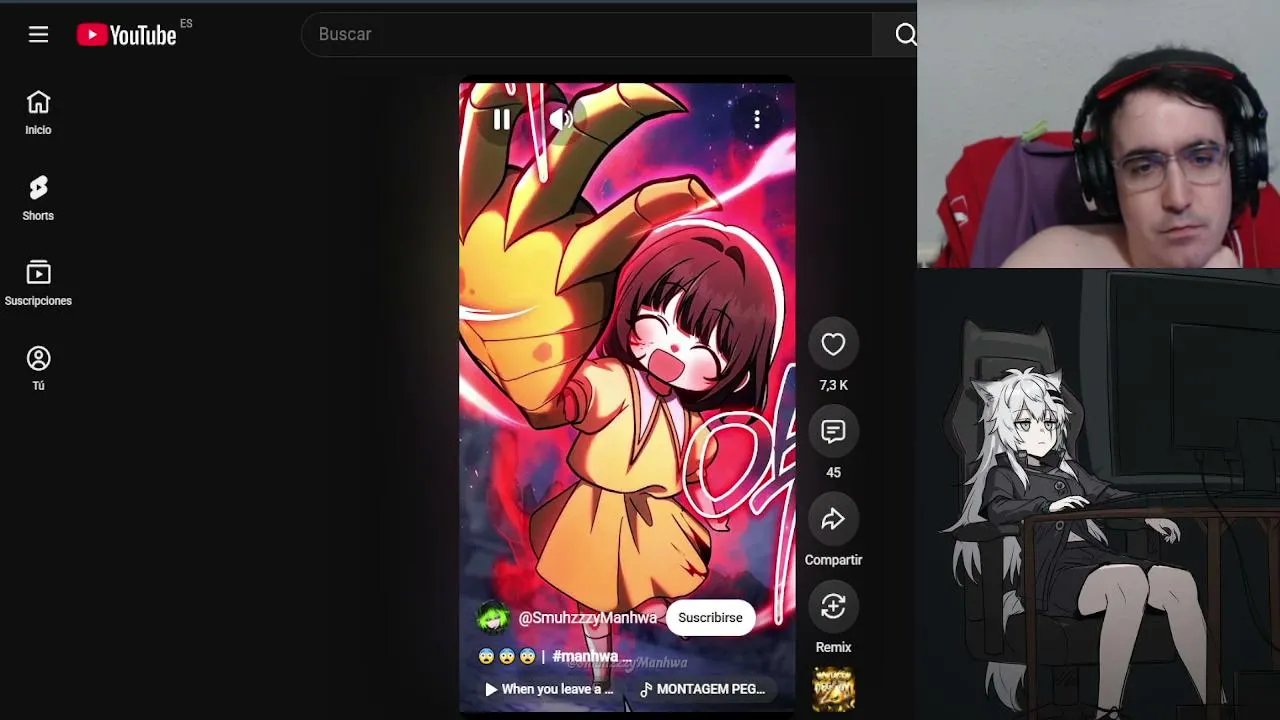Go to the YouTube home logo
The image size is (1280, 720).
tap(127, 35)
